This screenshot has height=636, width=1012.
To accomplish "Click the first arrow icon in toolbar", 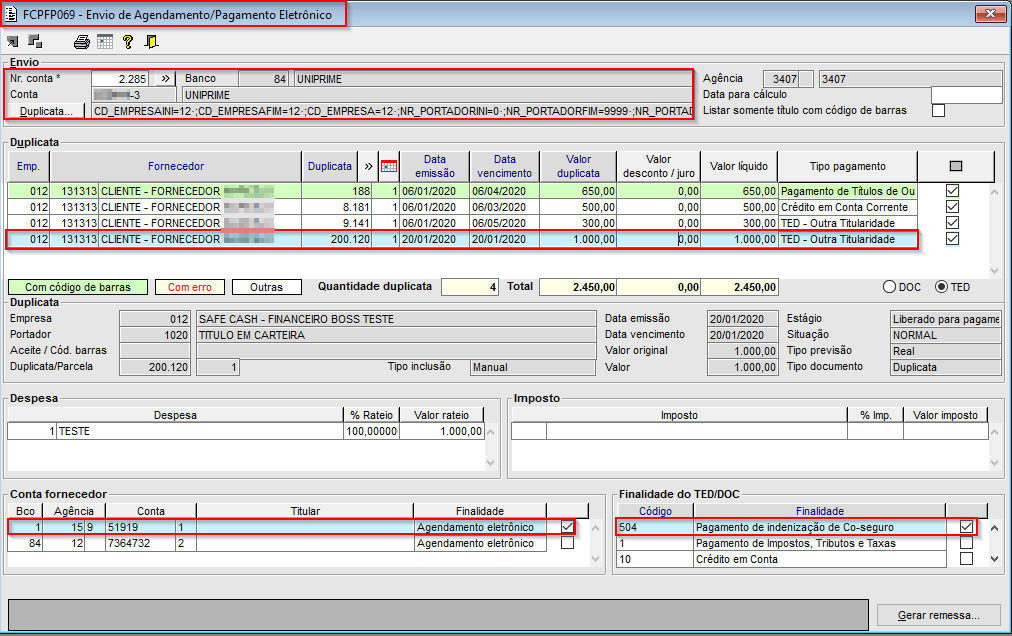I will (x=13, y=42).
